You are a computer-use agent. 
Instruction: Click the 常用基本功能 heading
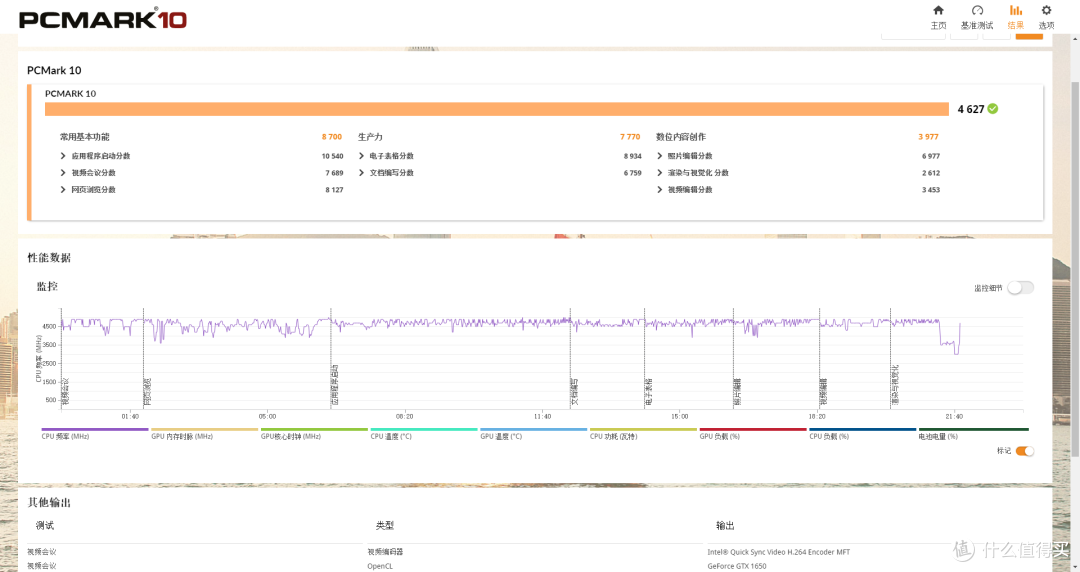click(84, 137)
